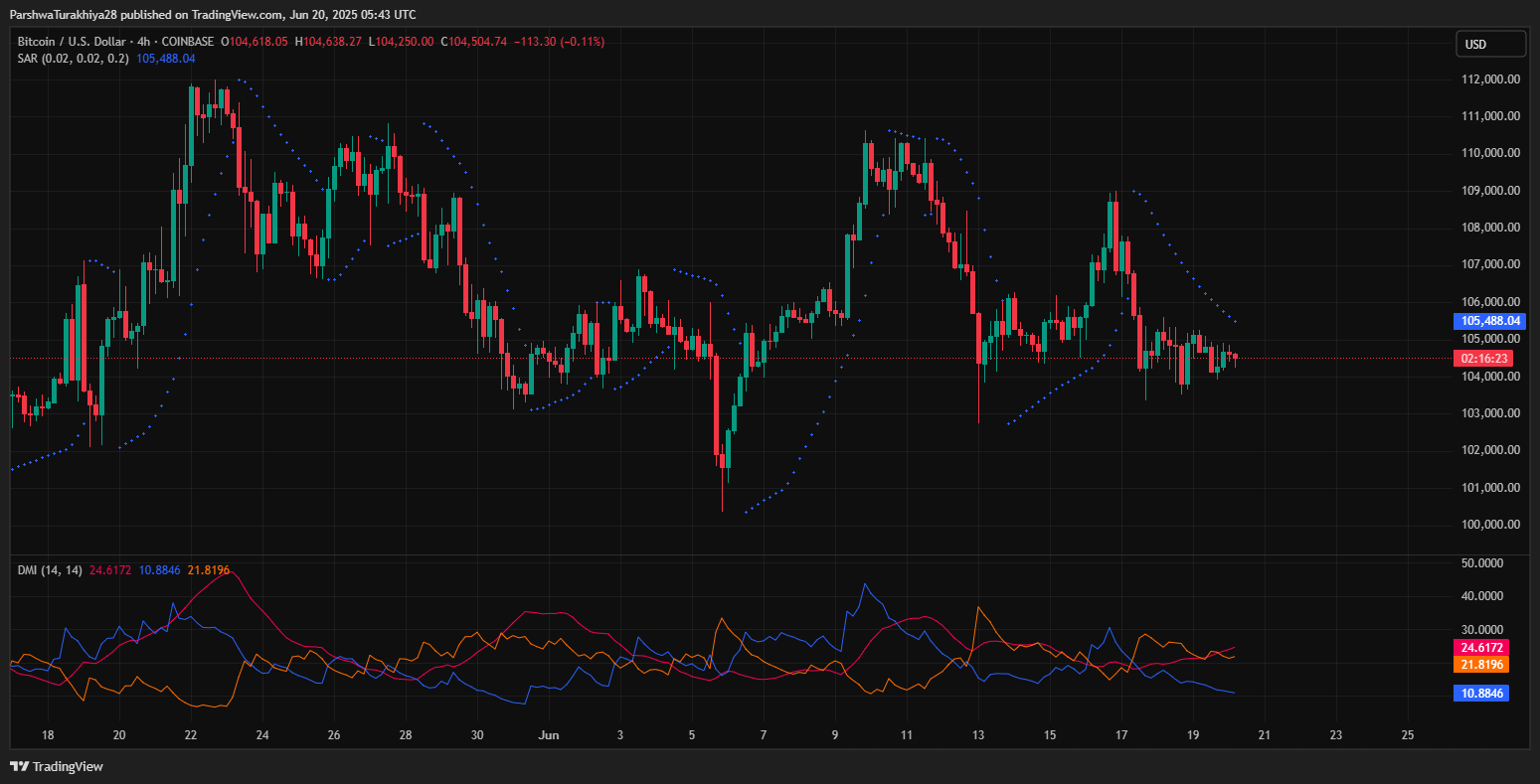Viewport: 1540px width, 784px height.
Task: Click the 112,000.00 price axis level
Action: (1488, 79)
